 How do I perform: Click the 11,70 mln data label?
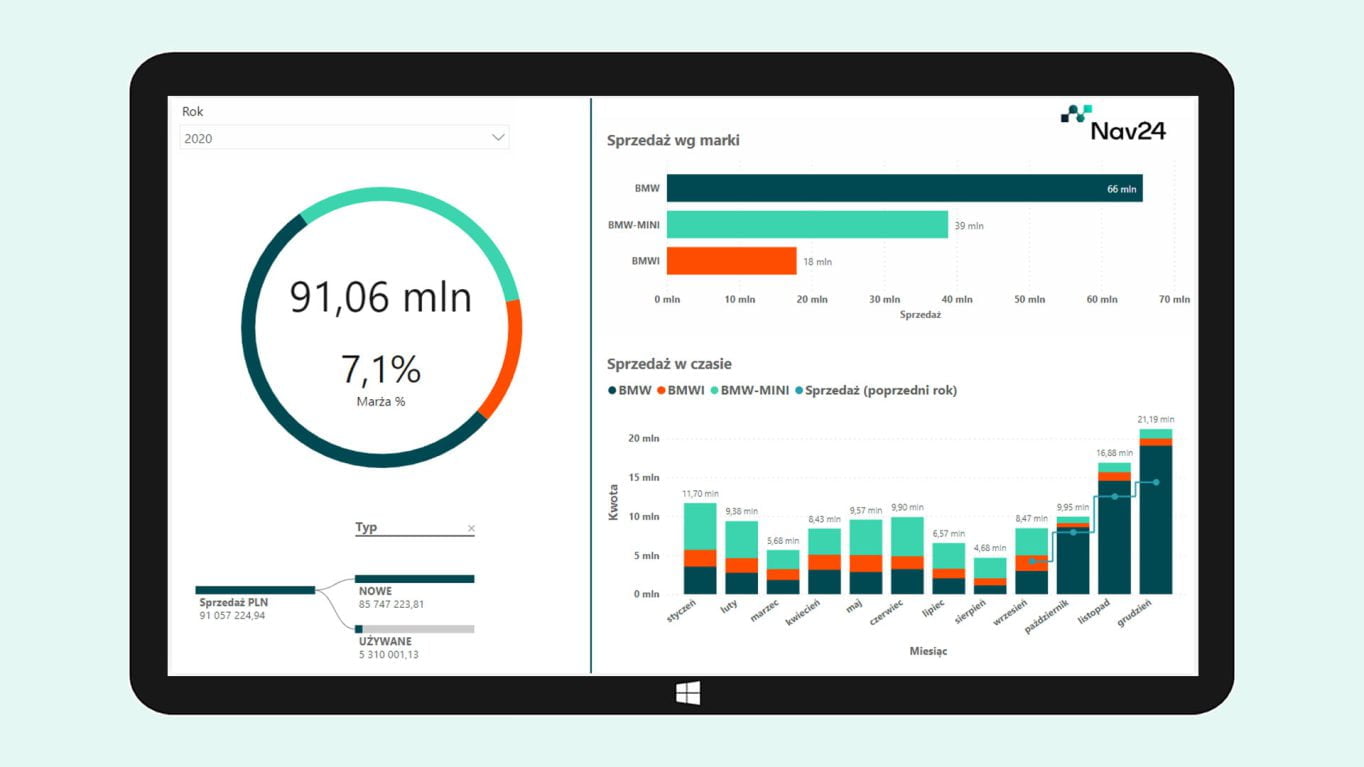(x=700, y=494)
